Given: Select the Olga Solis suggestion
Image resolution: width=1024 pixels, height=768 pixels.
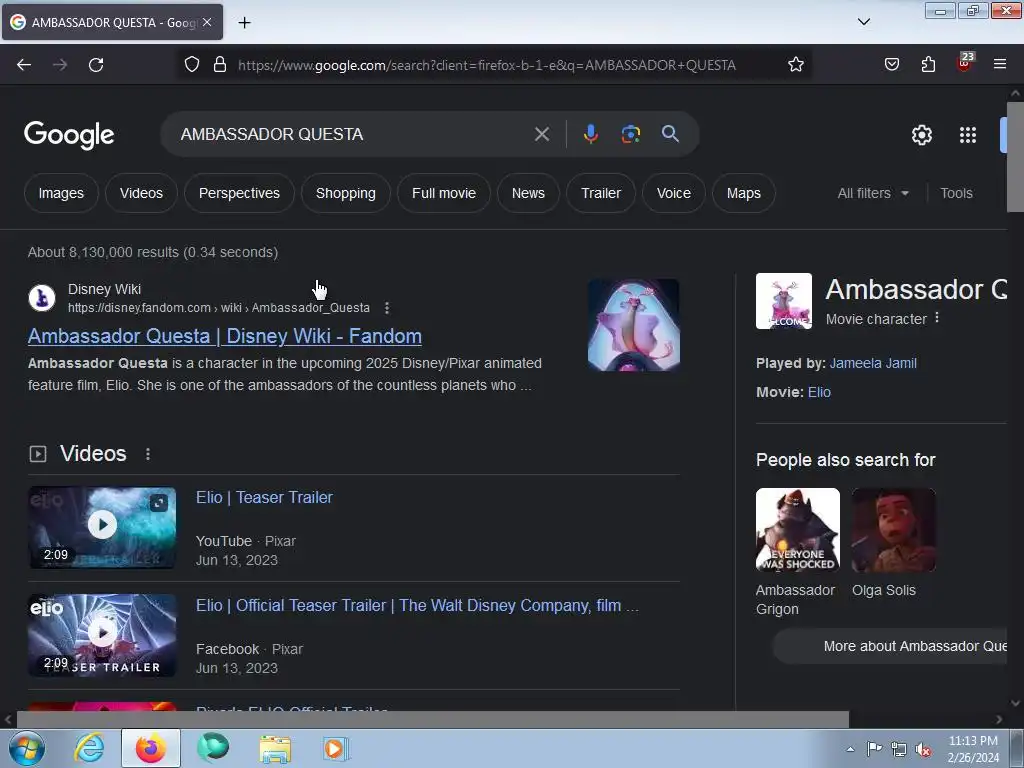Looking at the screenshot, I should [x=893, y=543].
